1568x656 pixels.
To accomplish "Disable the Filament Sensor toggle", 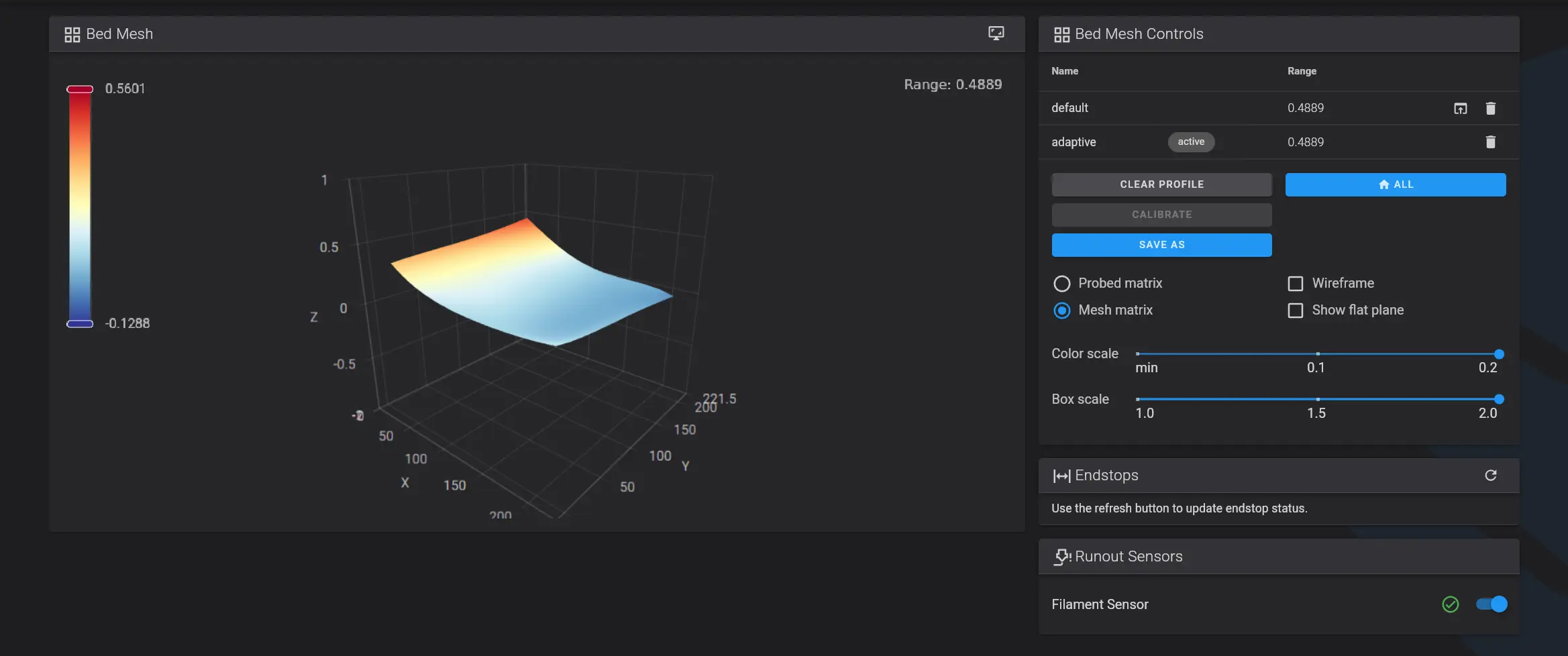I will click(x=1491, y=604).
